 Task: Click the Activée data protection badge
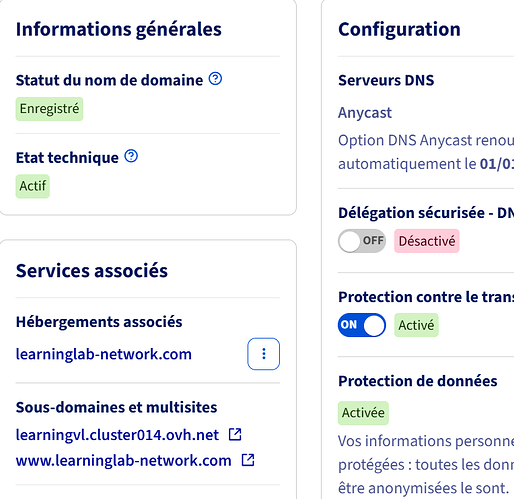[363, 413]
